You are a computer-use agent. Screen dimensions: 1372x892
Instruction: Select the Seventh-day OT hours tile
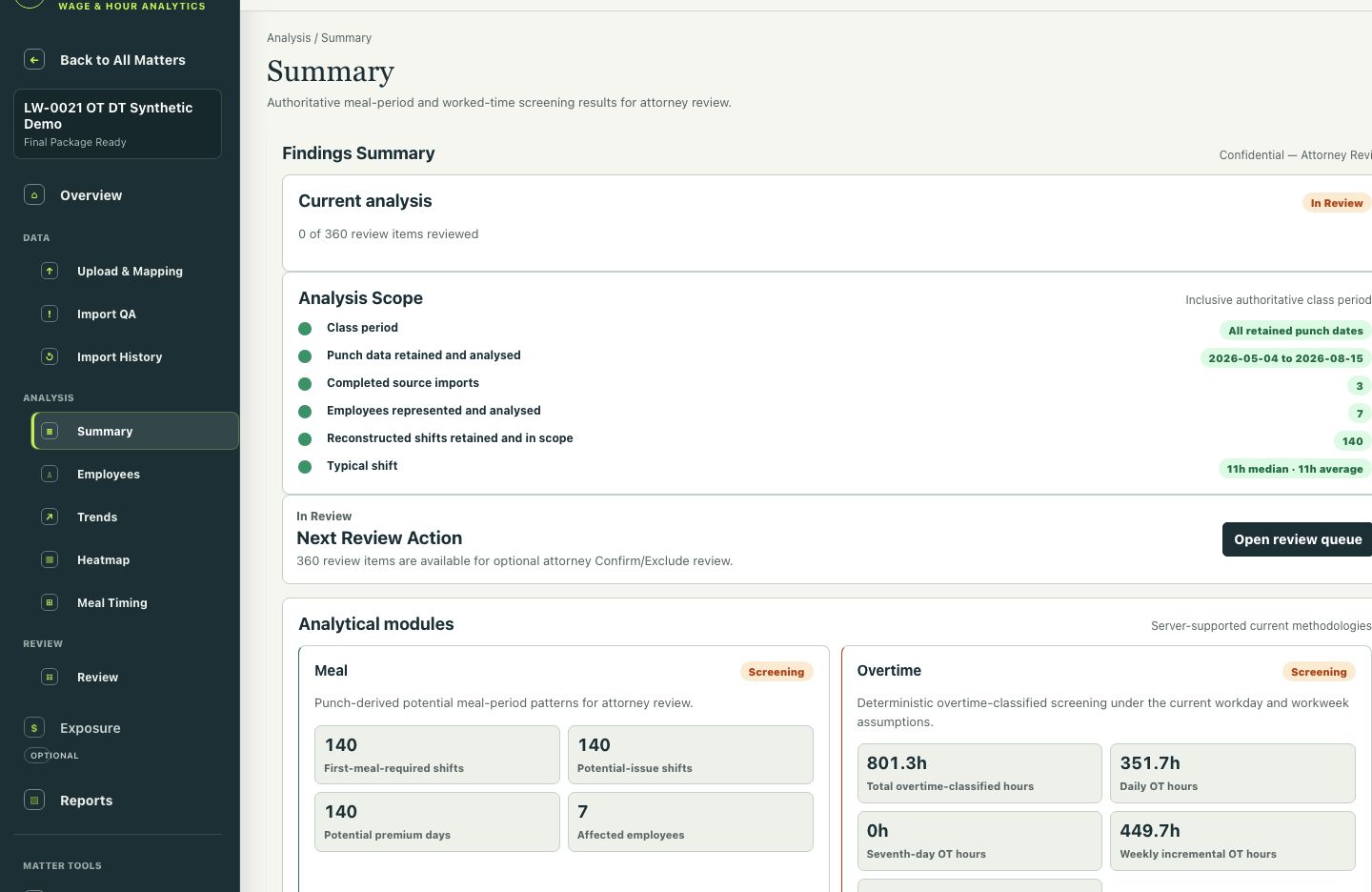979,841
